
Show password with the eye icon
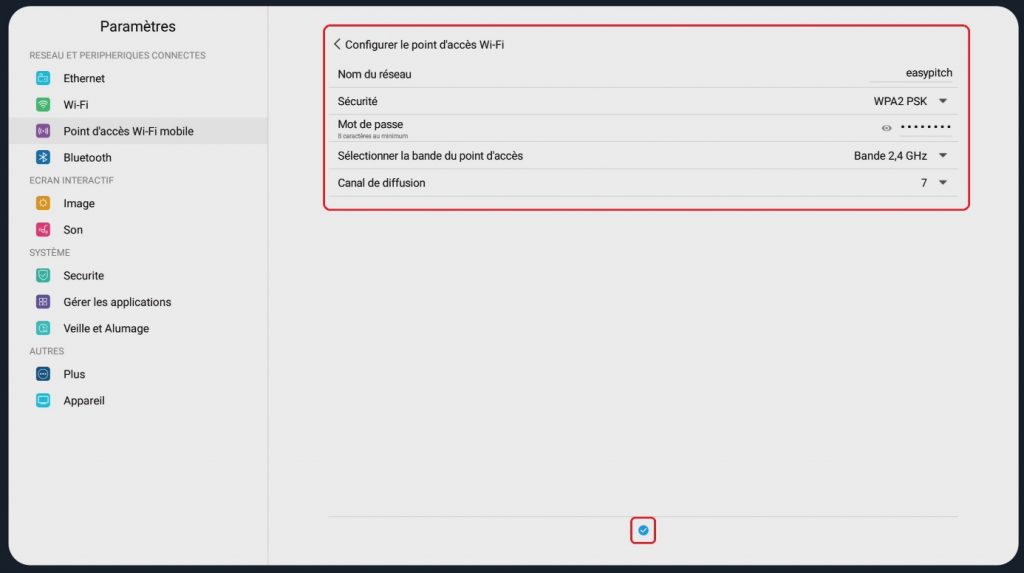click(886, 128)
